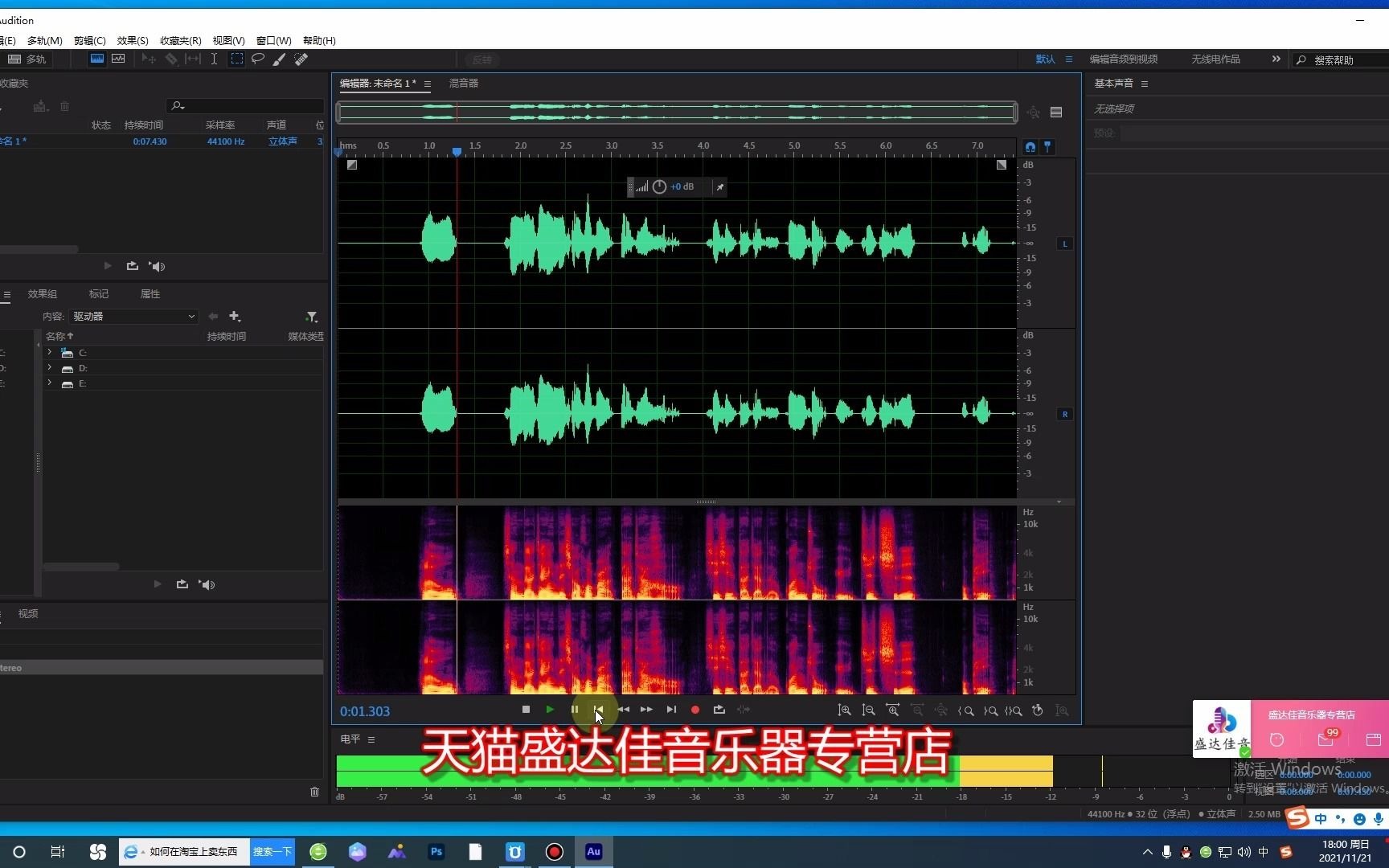Open the Editor panel menu icon
1389x868 pixels.
click(428, 84)
